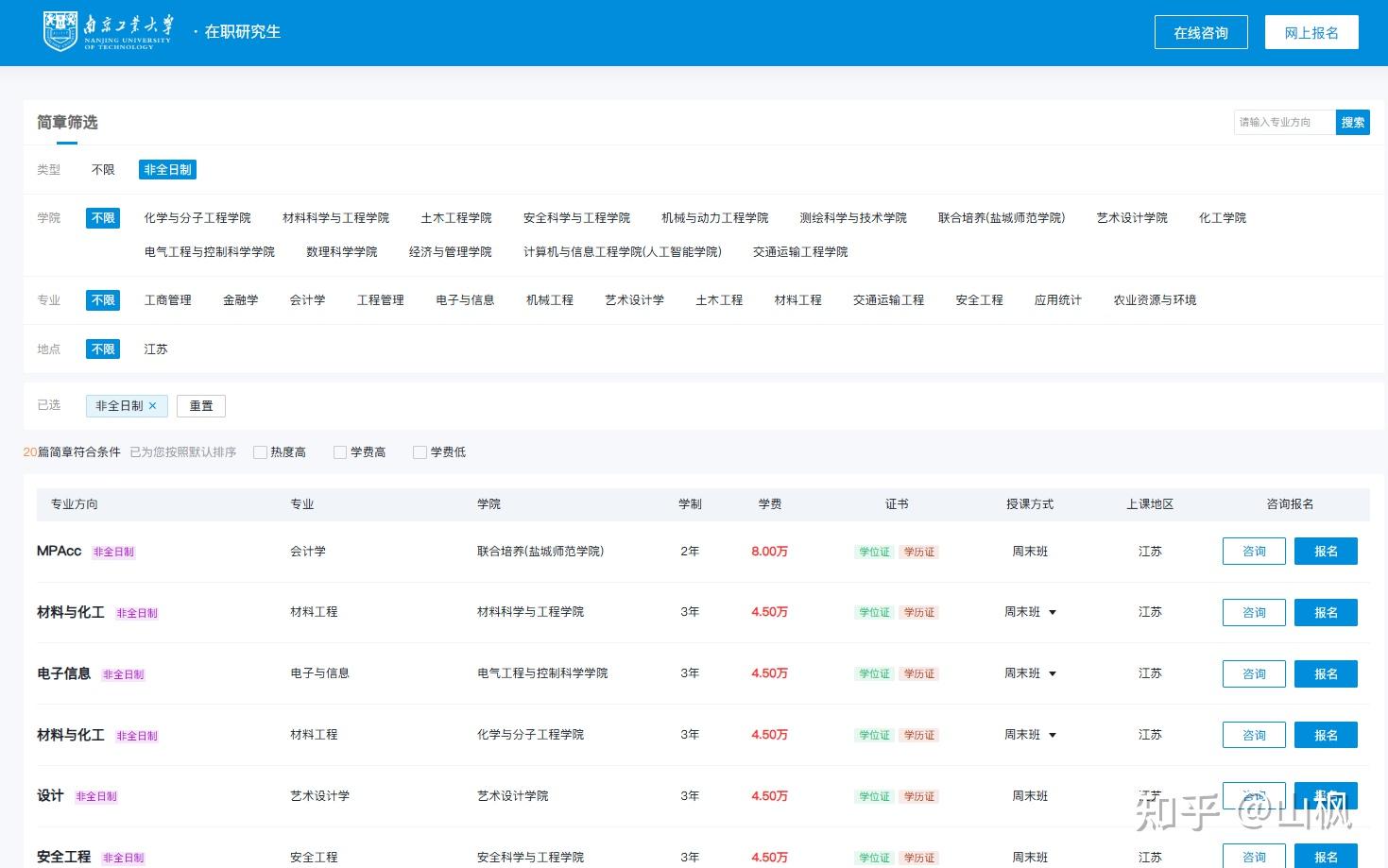
Task: Open 周末班 dropdown for 化学与分子工程学院 row
Action: (x=1031, y=735)
